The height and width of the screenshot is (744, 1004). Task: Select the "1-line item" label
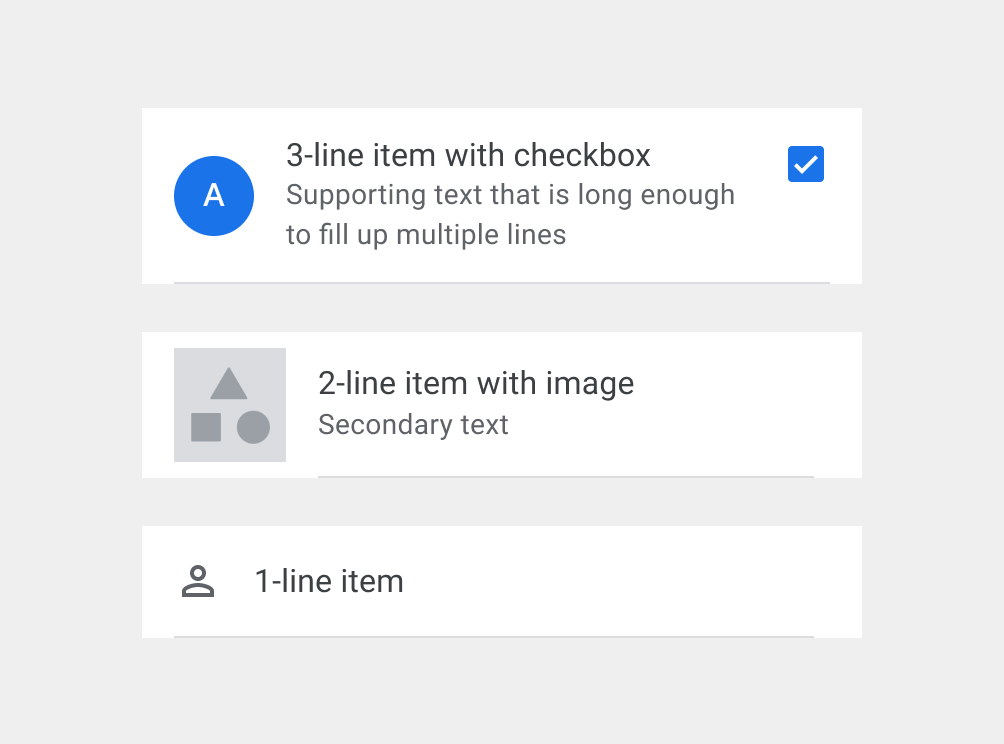pos(329,581)
